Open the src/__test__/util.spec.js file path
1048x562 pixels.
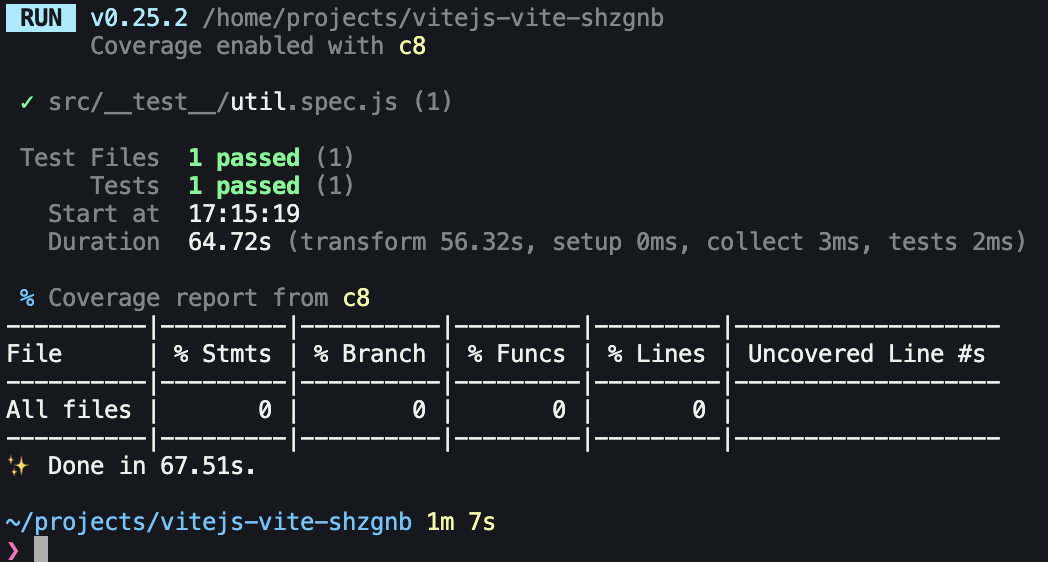click(223, 102)
